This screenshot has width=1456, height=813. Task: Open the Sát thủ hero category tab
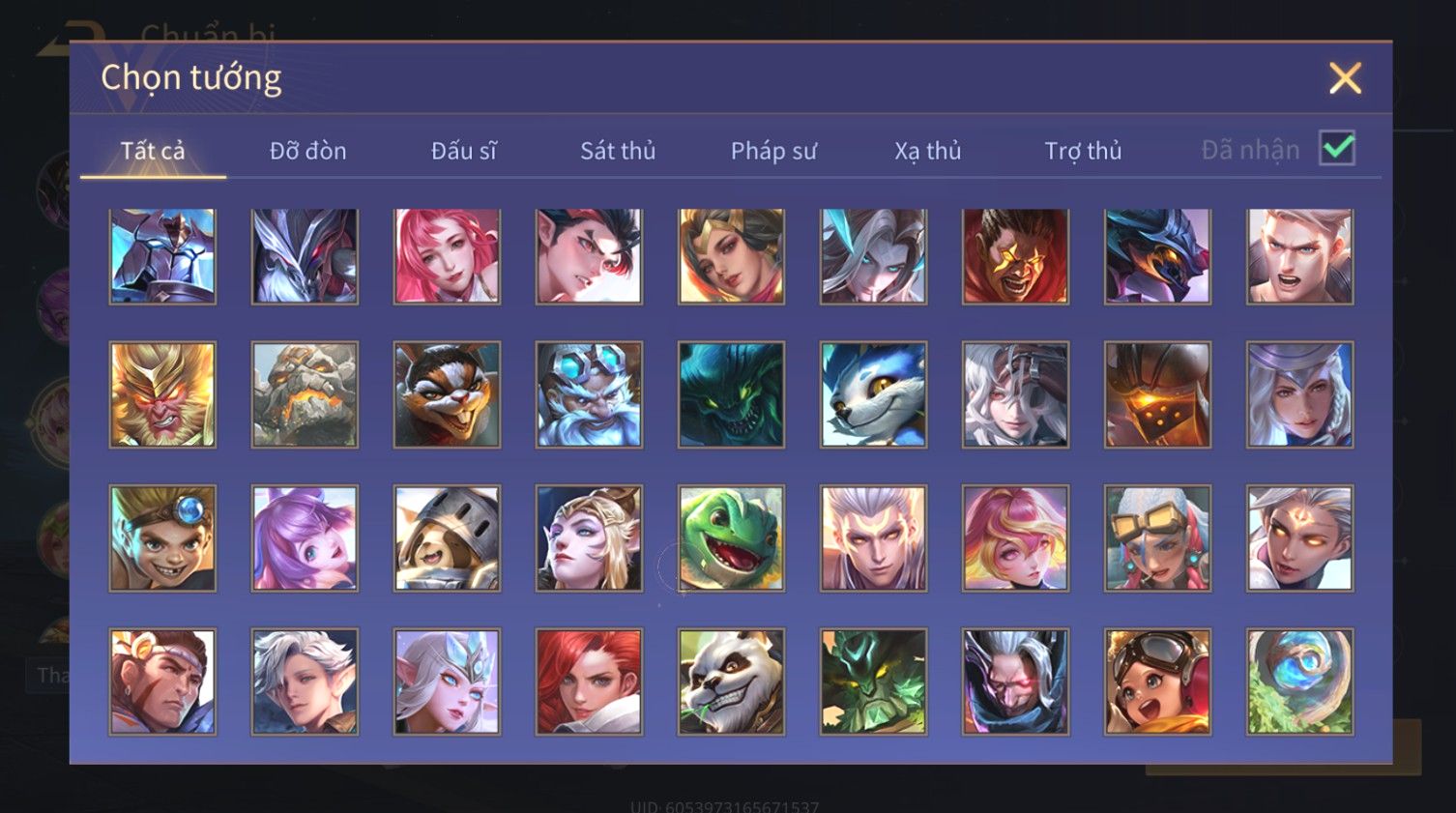point(618,151)
